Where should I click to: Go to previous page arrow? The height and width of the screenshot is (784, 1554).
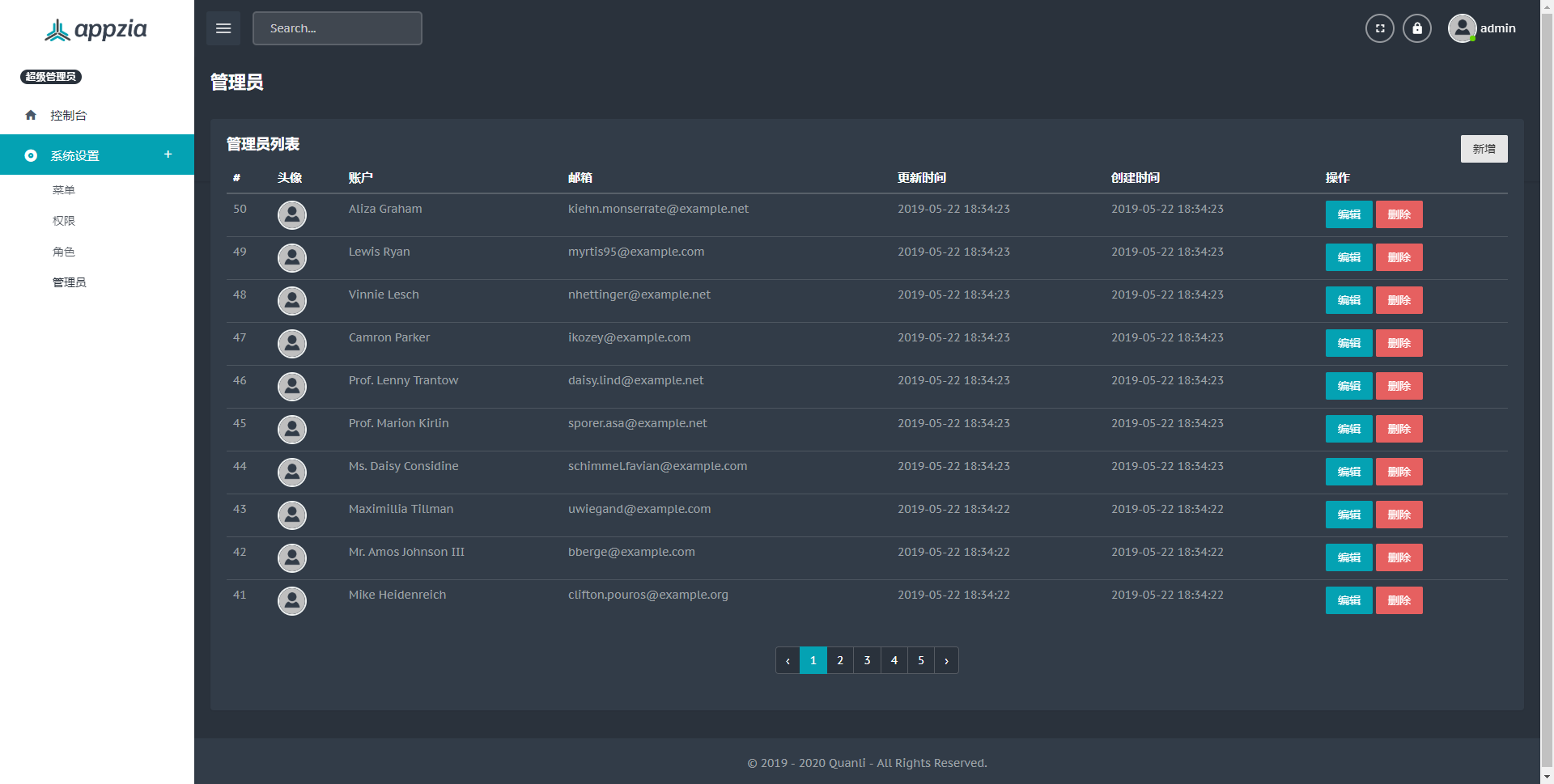coord(788,660)
